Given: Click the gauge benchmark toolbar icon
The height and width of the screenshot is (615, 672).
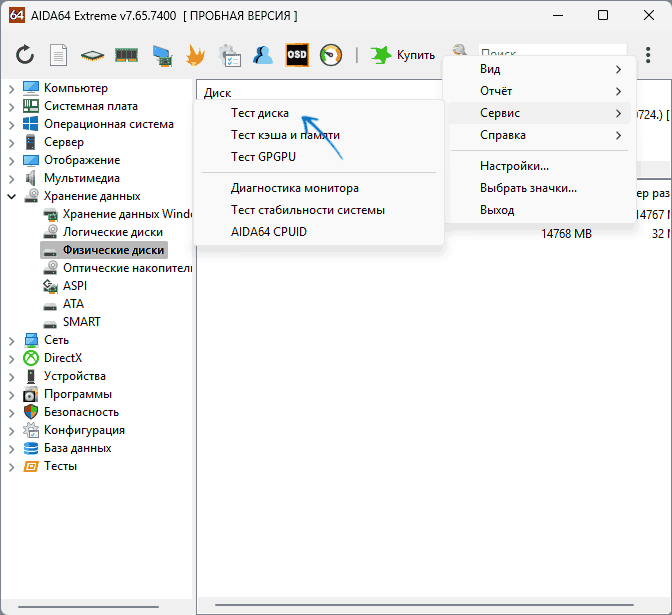Looking at the screenshot, I should (331, 55).
